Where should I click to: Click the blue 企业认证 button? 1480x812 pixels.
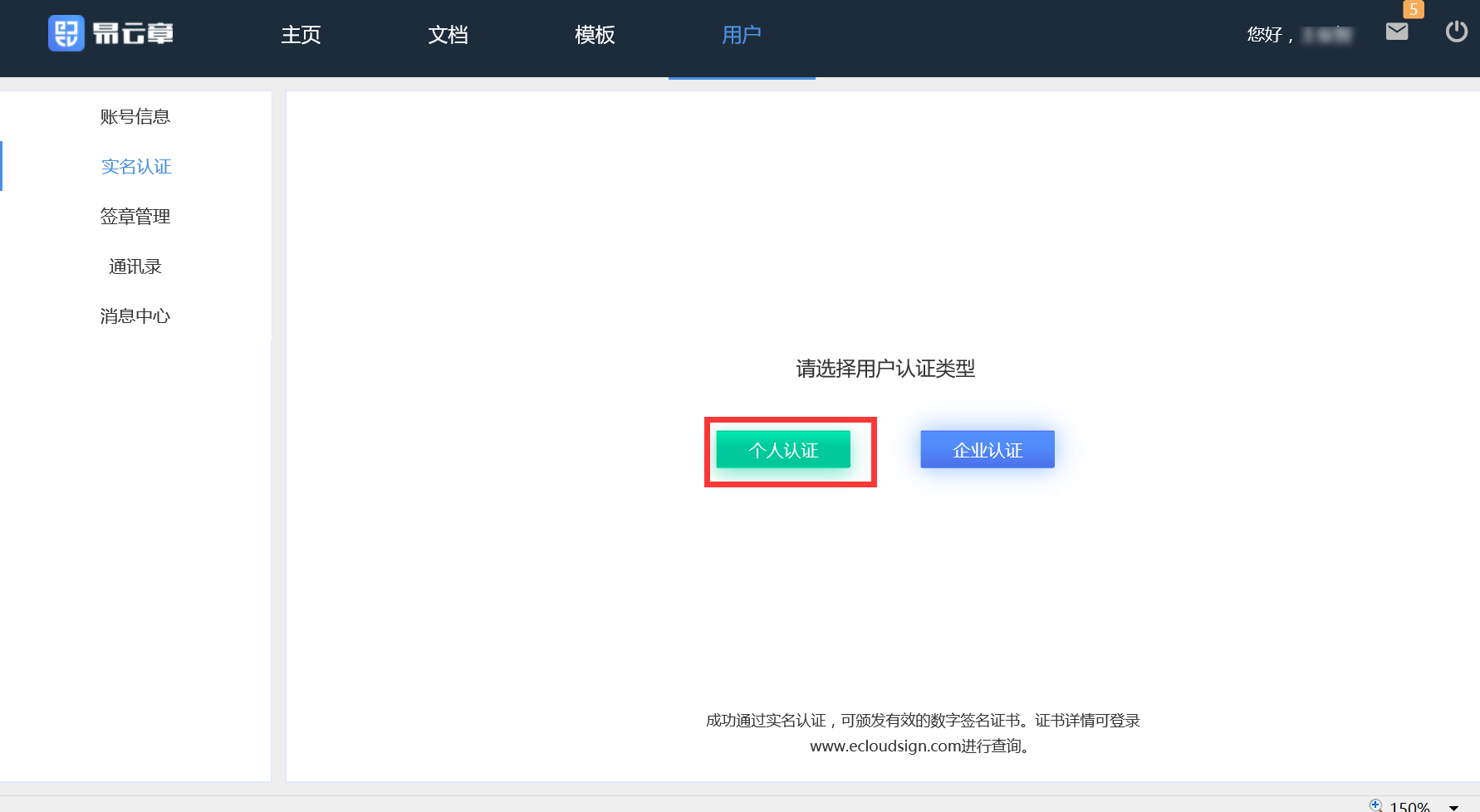987,450
